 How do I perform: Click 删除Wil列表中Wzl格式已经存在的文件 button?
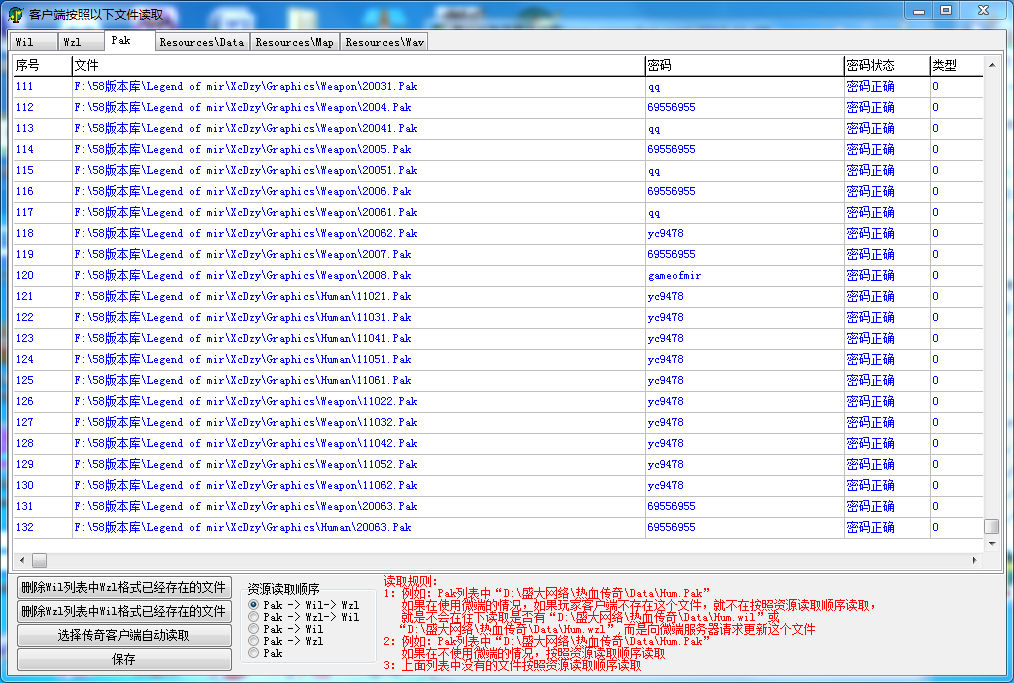(124, 587)
